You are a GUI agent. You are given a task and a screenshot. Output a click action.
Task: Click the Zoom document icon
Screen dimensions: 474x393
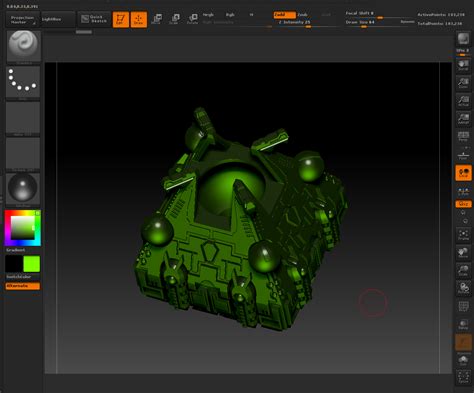pos(463,83)
